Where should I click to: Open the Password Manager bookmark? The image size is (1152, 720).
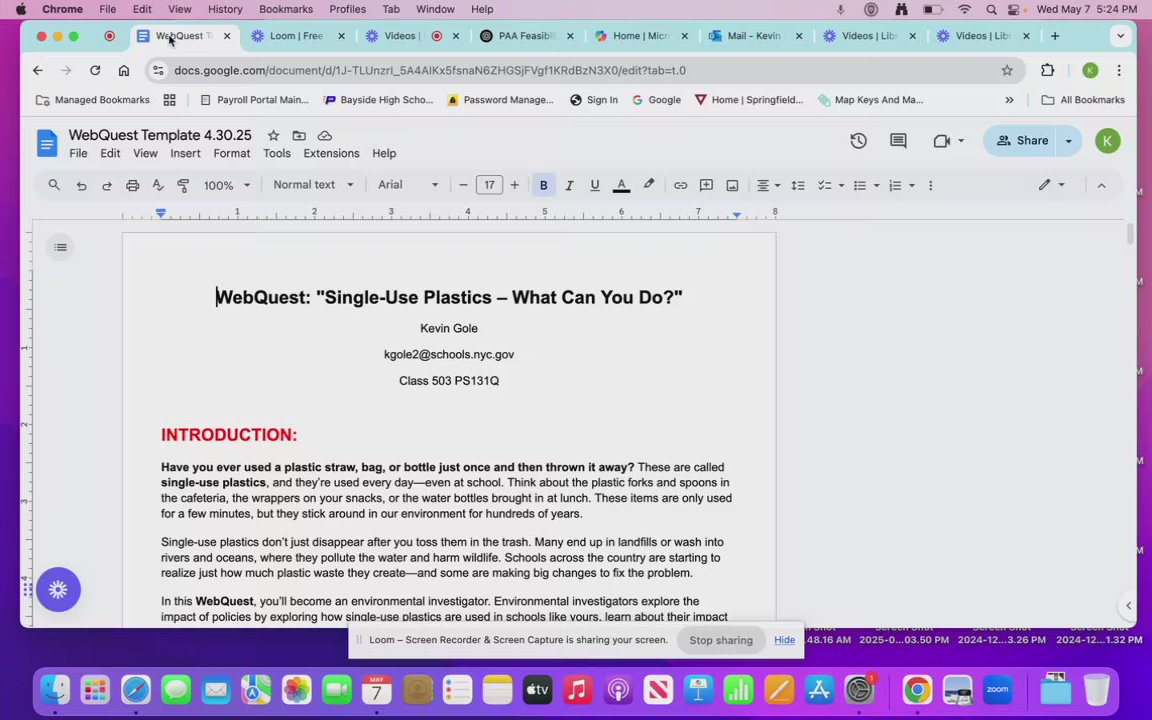[500, 100]
